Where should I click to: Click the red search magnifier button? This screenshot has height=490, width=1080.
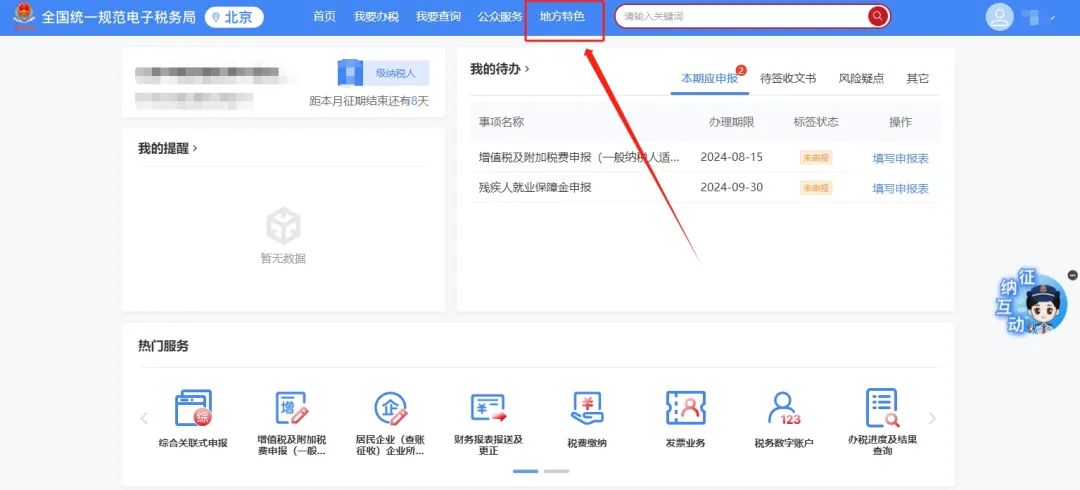click(x=877, y=16)
